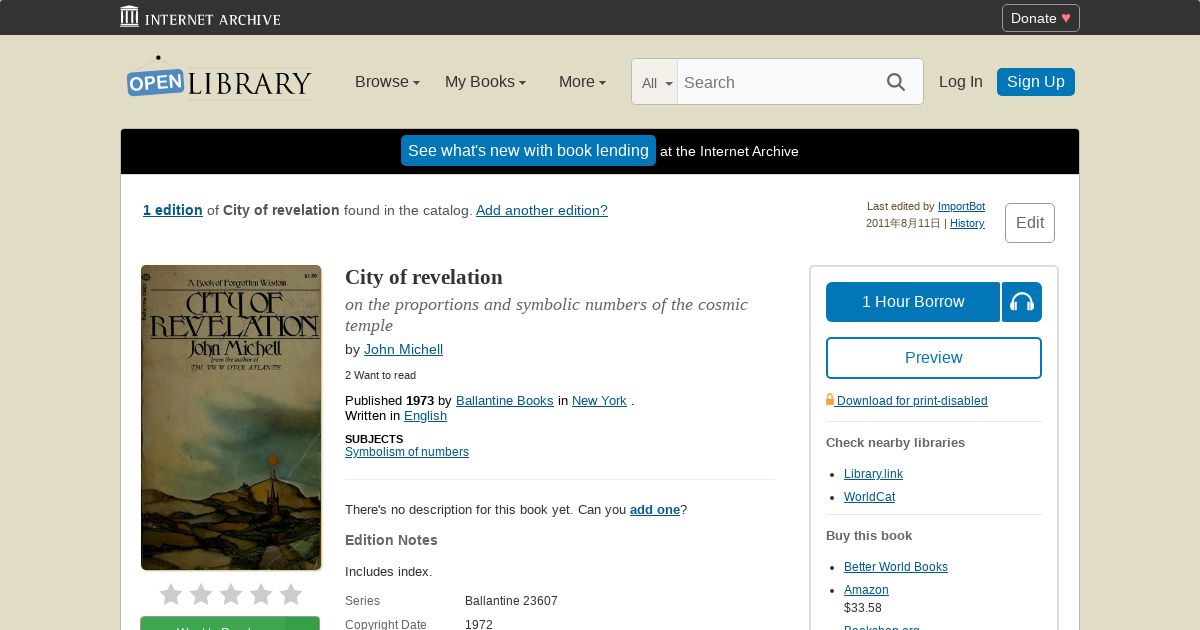Open the Amazon buy link
1200x630 pixels.
click(866, 590)
